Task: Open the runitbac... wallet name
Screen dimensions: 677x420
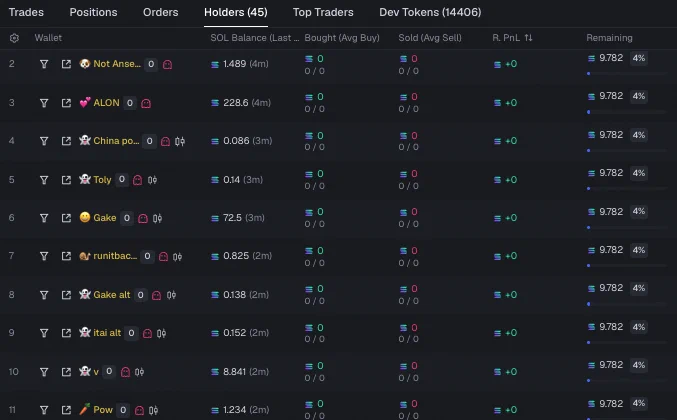Action: [115, 256]
